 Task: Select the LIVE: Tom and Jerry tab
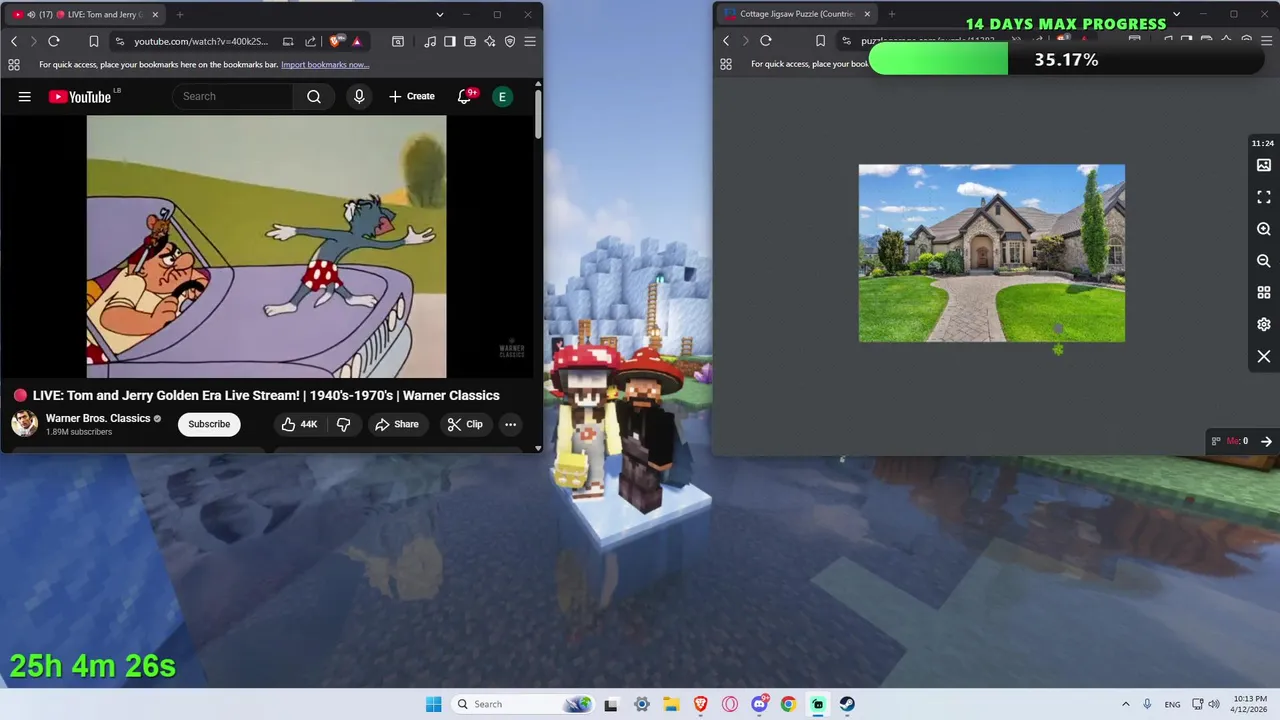86,14
